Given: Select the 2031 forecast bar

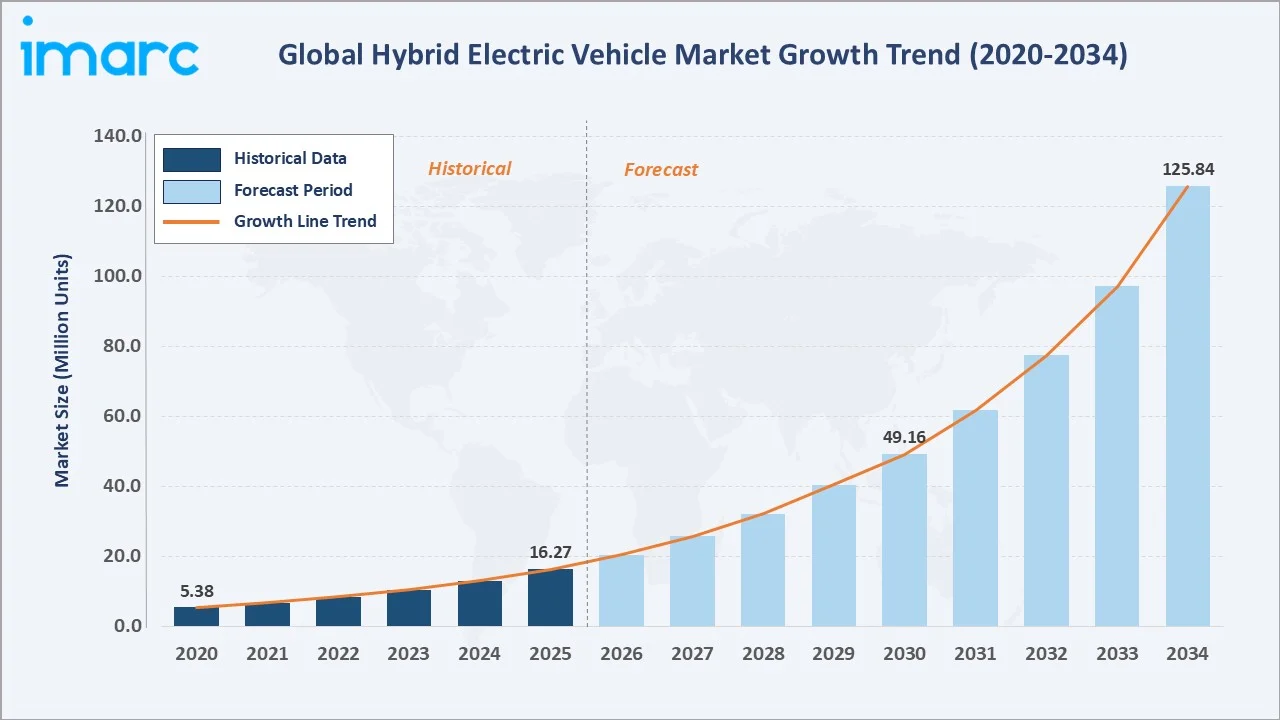Looking at the screenshot, I should click(x=975, y=519).
